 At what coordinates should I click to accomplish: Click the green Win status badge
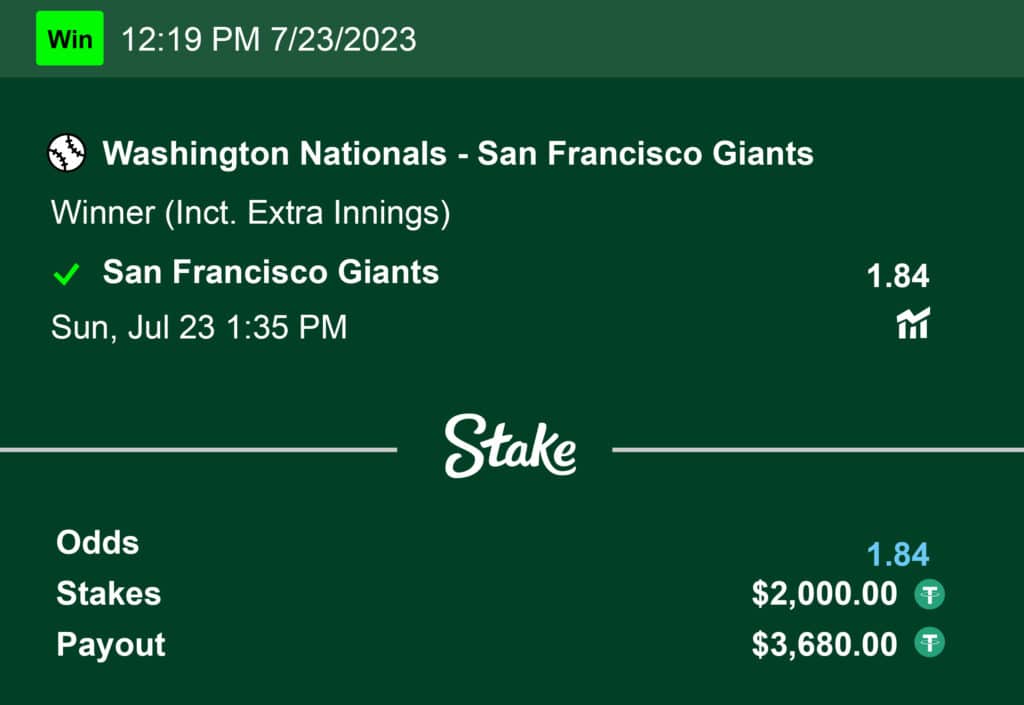[70, 39]
